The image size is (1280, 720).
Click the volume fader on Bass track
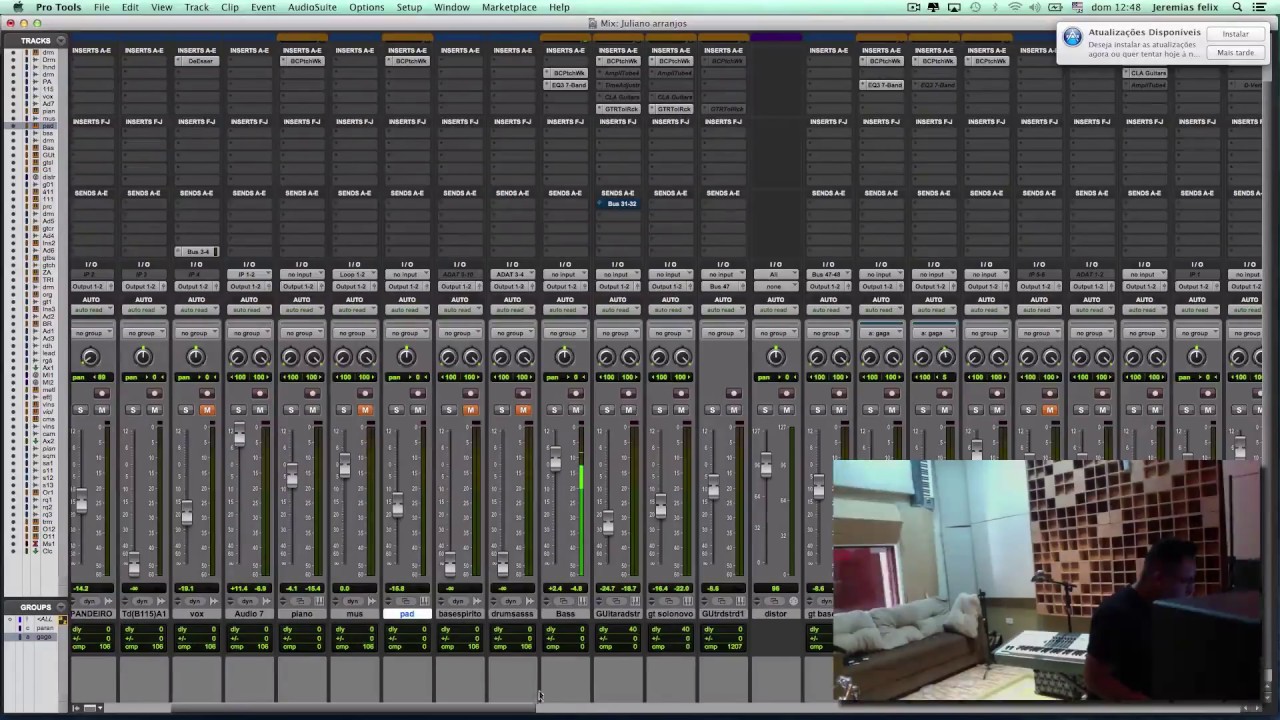[x=555, y=459]
